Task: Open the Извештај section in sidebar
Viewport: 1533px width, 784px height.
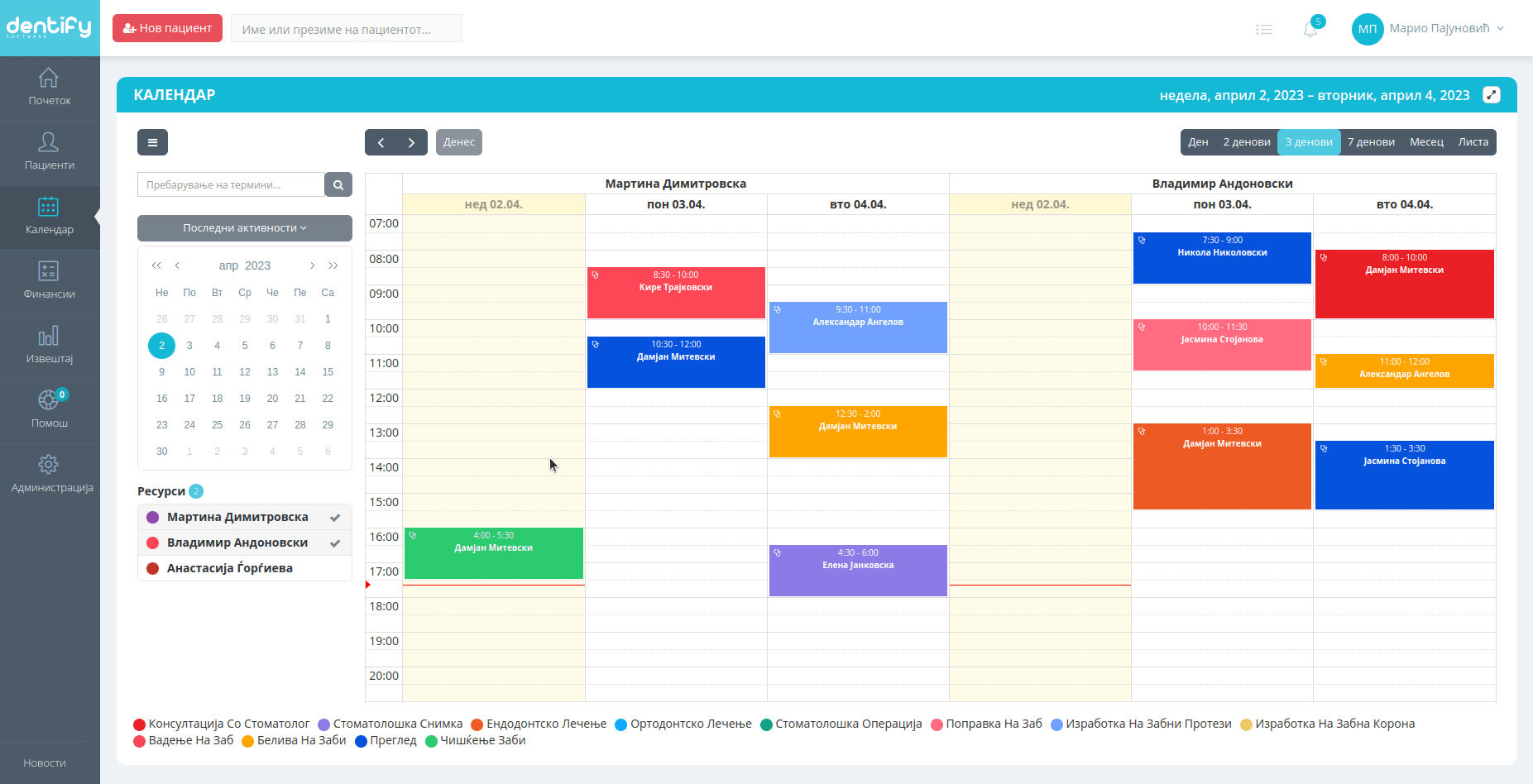Action: click(50, 347)
